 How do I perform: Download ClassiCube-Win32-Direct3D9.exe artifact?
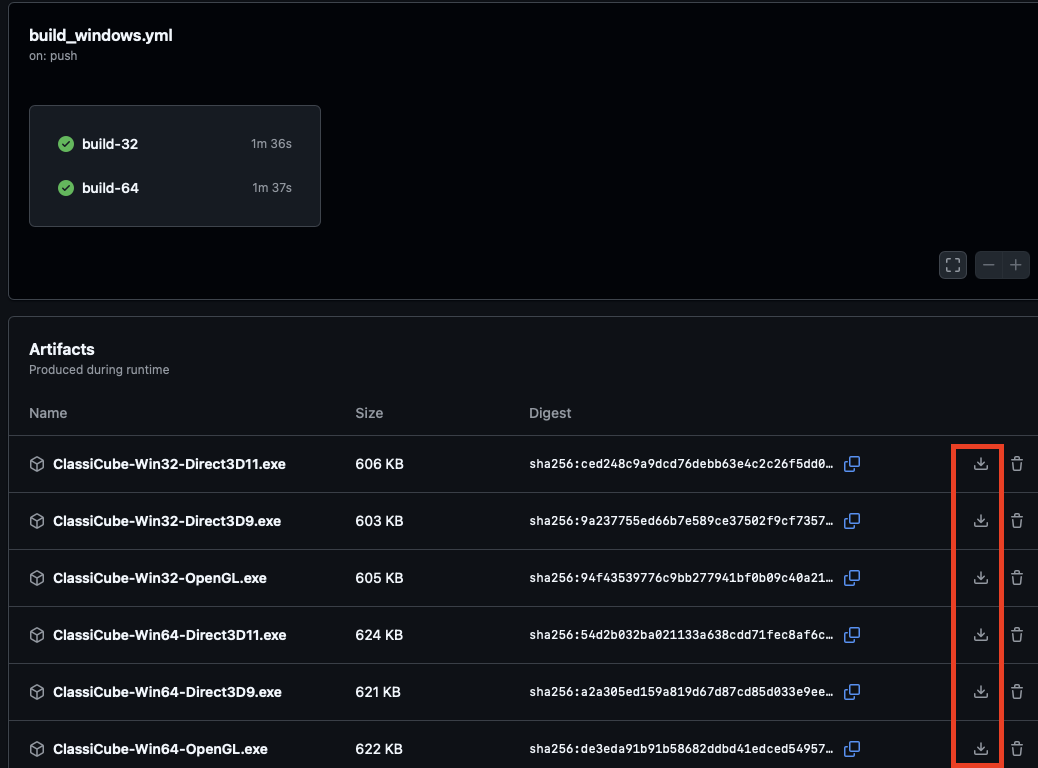(980, 521)
